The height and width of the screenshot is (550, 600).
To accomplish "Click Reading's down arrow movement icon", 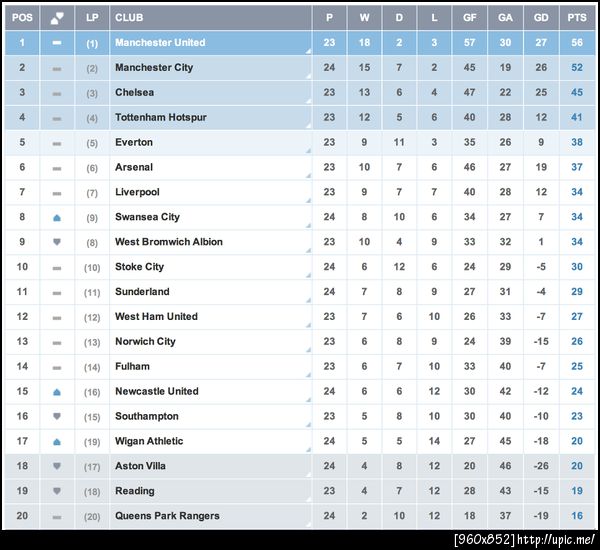I will click(x=57, y=491).
